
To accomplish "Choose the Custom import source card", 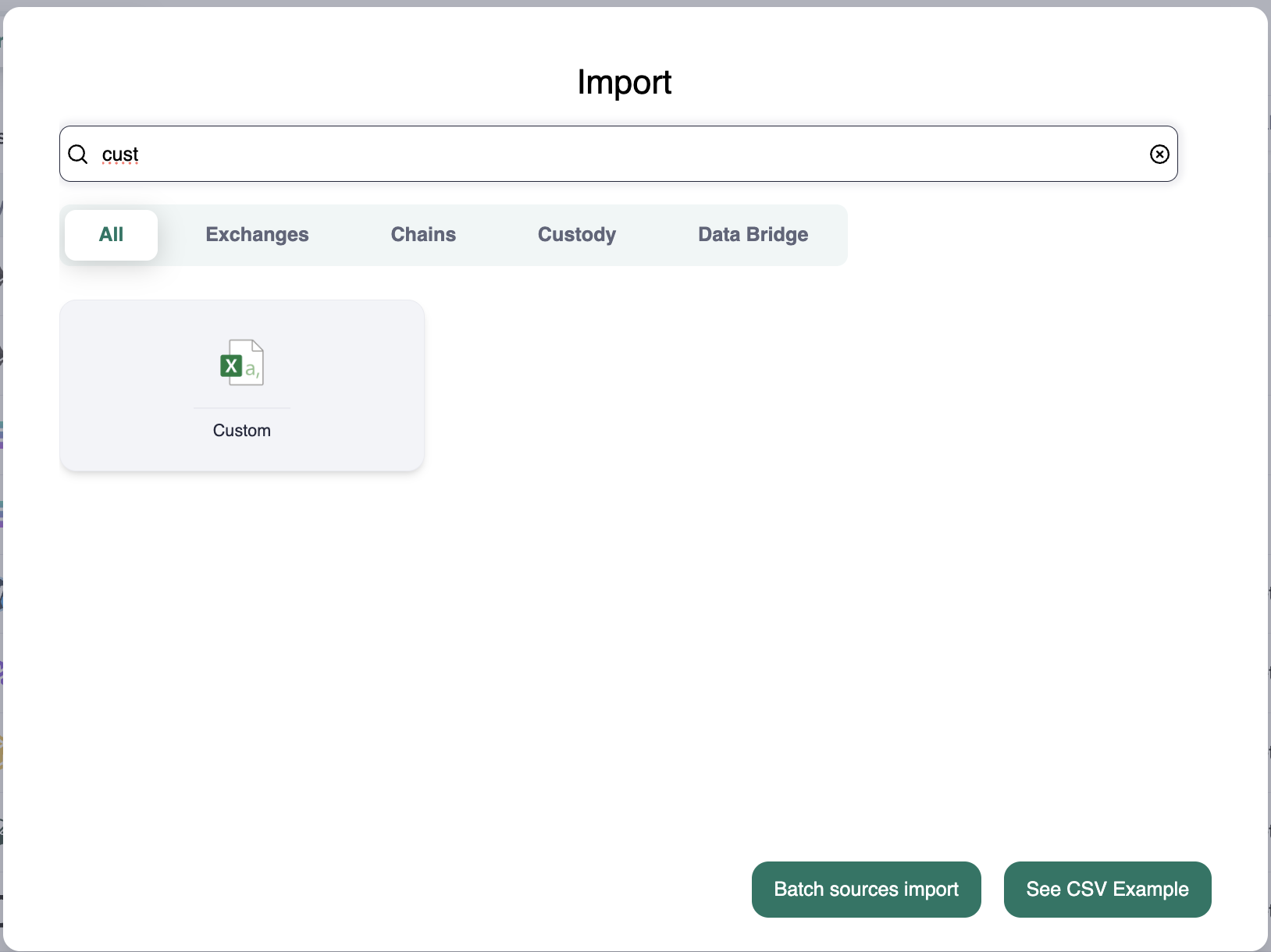I will (x=242, y=385).
